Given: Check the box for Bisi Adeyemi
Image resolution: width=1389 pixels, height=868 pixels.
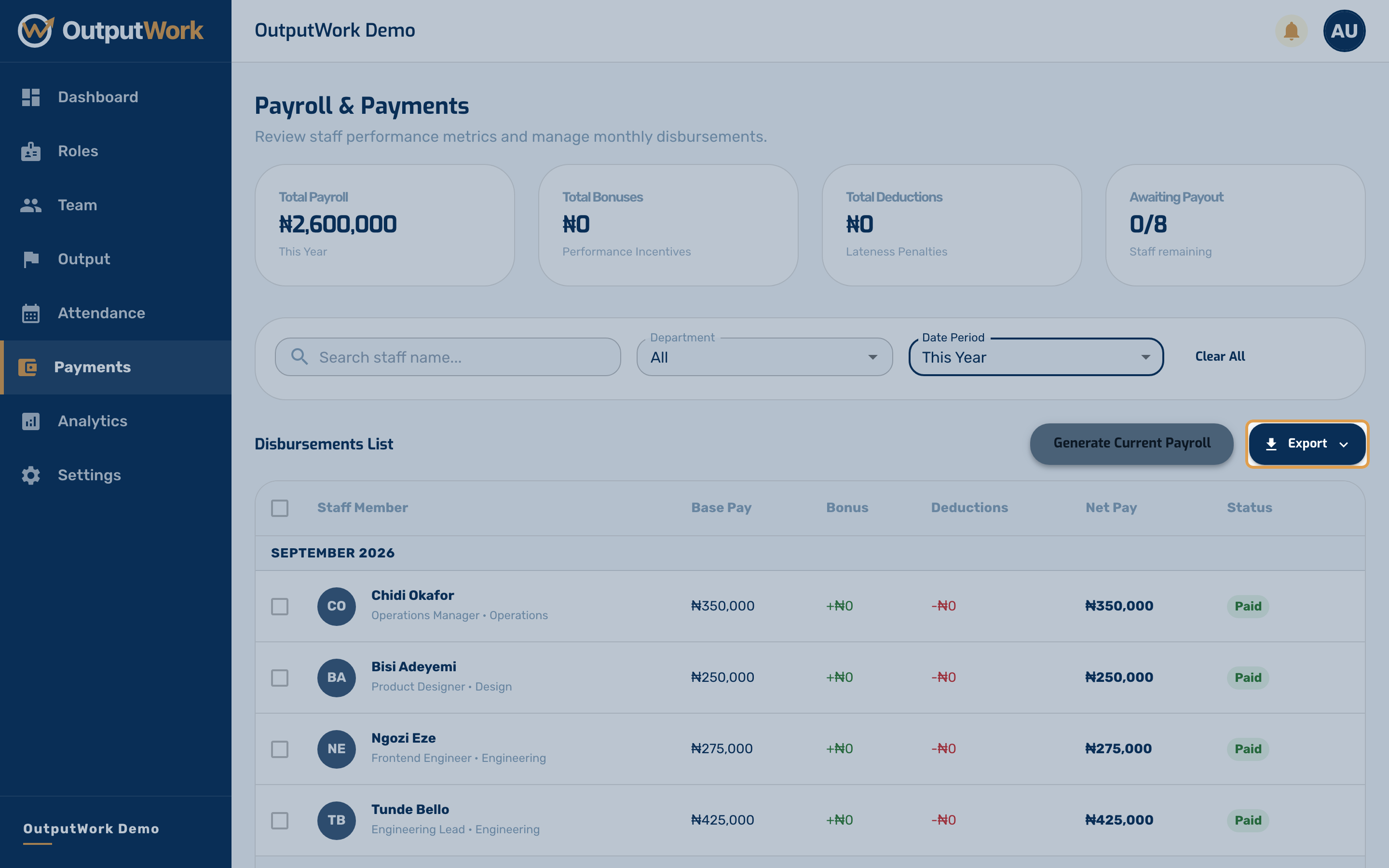Looking at the screenshot, I should [x=280, y=678].
